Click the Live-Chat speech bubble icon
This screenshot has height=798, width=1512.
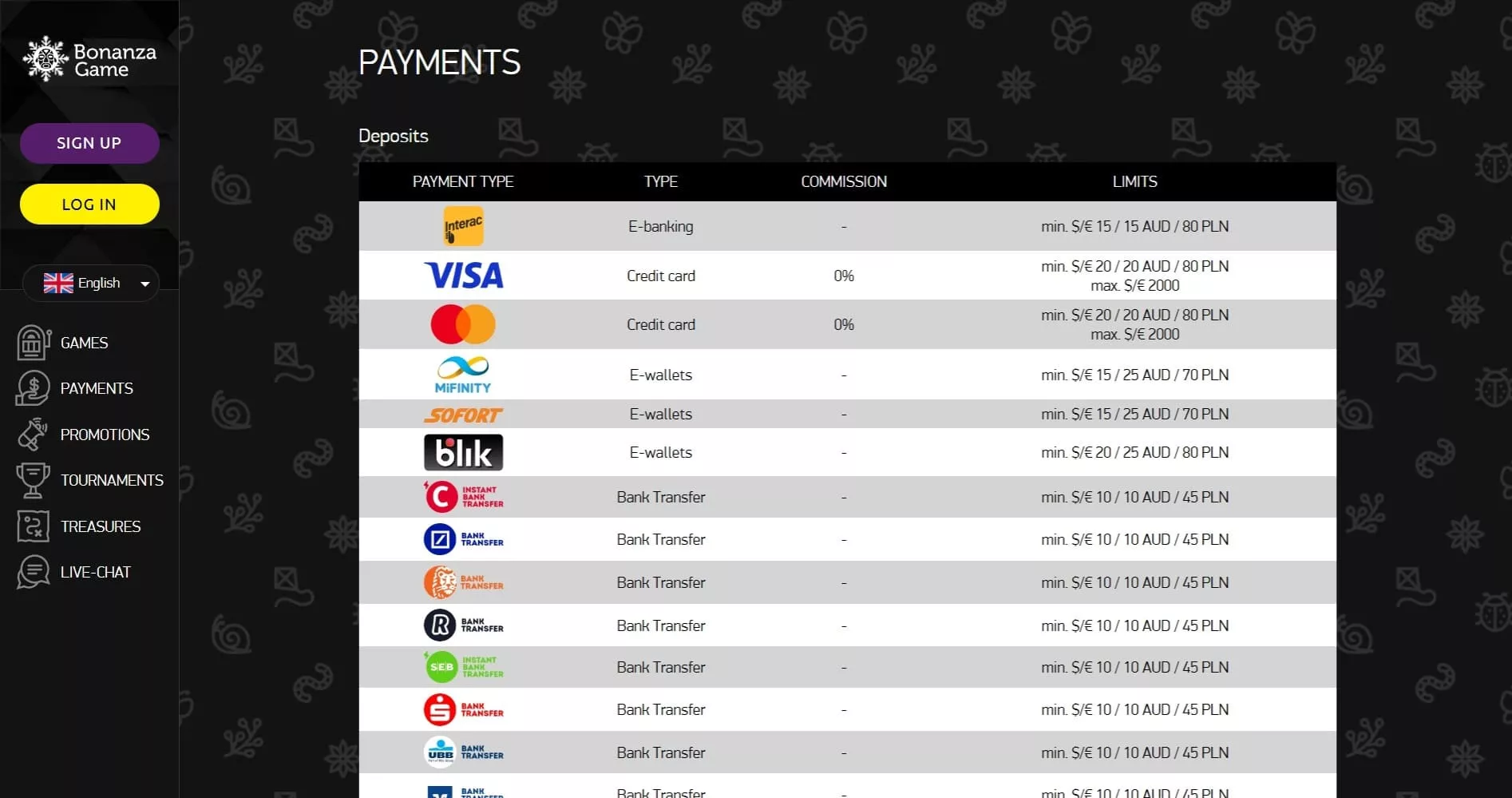point(33,572)
